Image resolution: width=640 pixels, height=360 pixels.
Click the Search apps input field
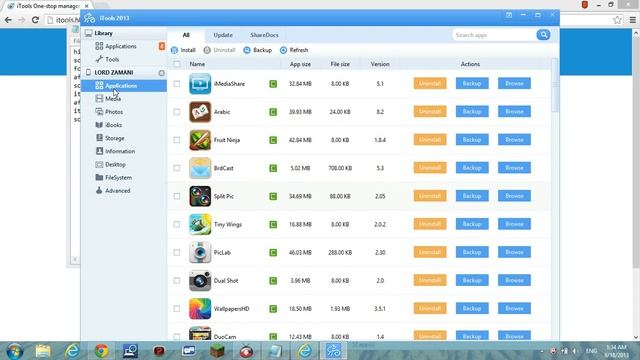point(494,35)
